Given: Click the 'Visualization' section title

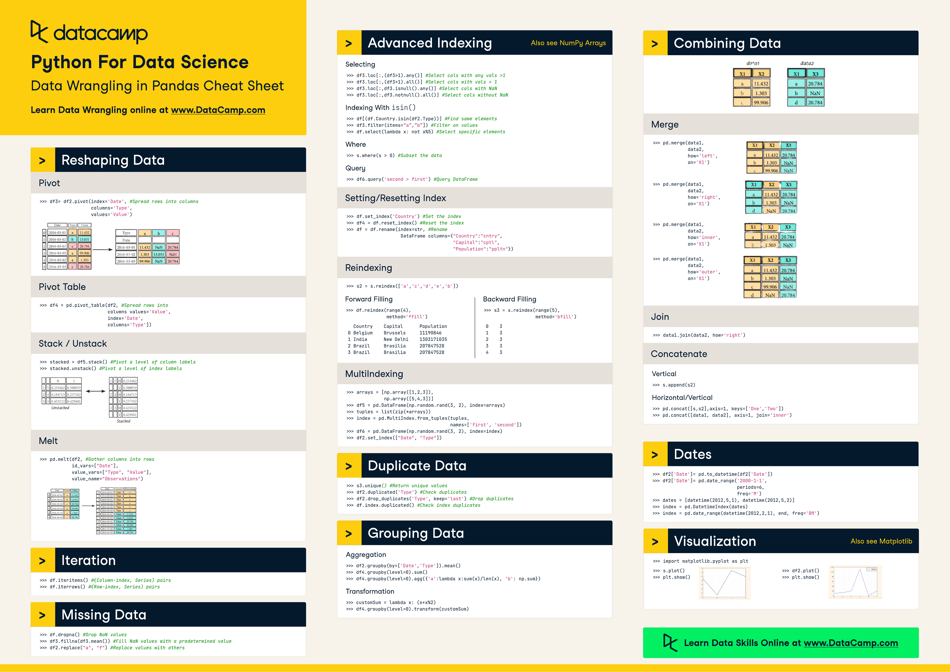Looking at the screenshot, I should click(x=715, y=541).
